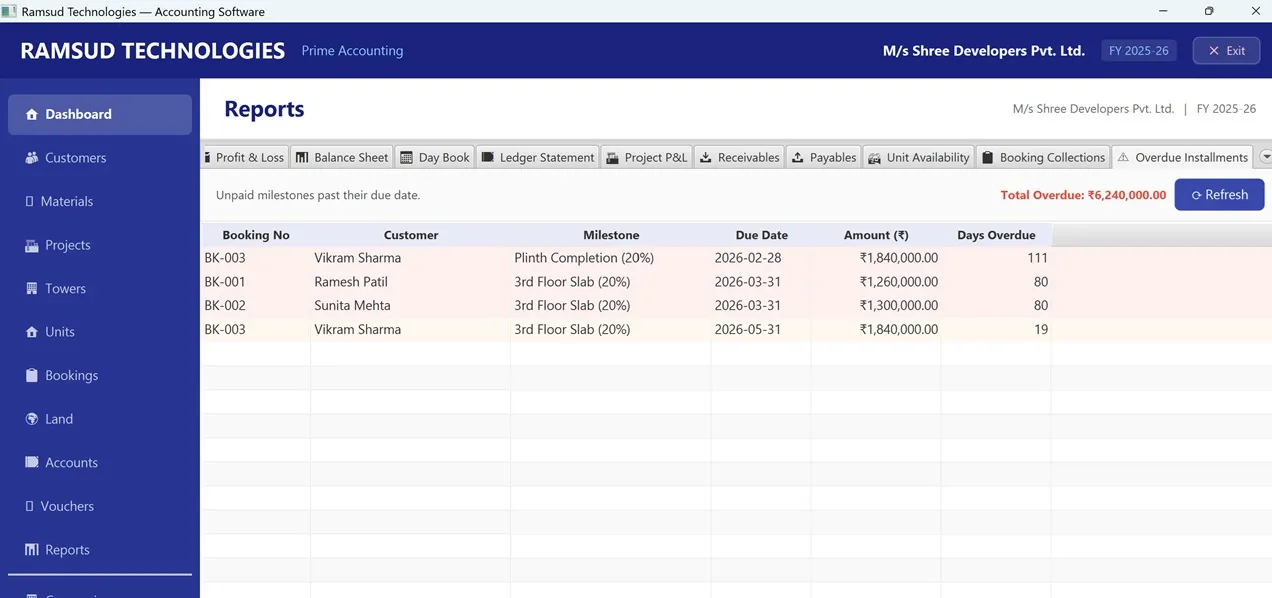Image resolution: width=1272 pixels, height=598 pixels.
Task: Sort by the Amount (₹) column header
Action: (876, 235)
